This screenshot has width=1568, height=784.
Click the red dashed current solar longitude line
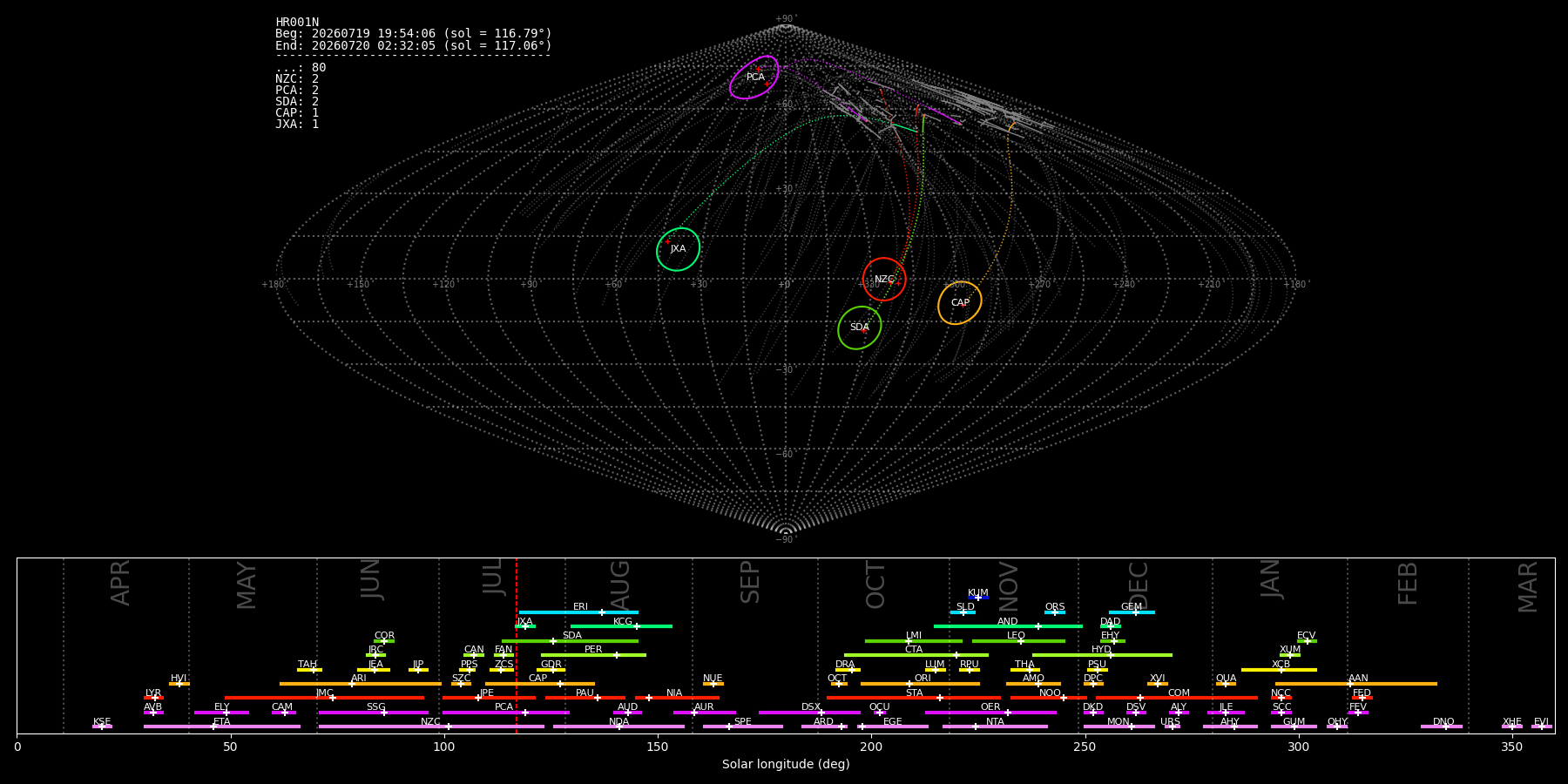517,645
